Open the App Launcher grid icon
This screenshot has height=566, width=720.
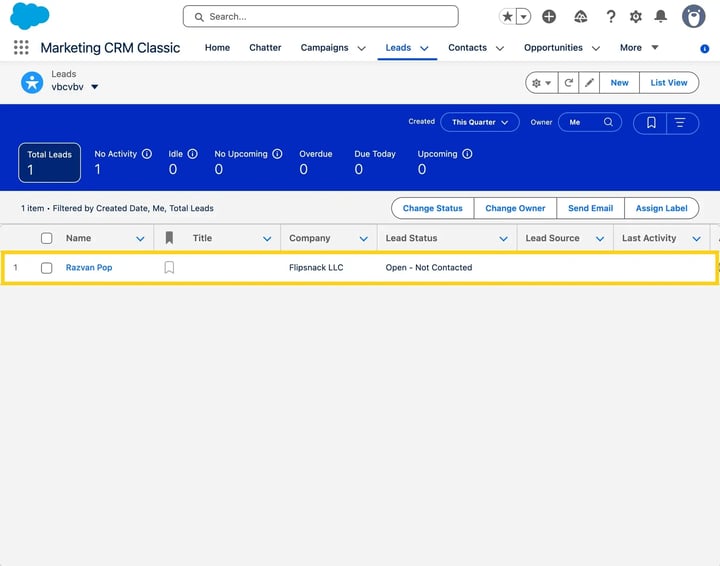[21, 47]
